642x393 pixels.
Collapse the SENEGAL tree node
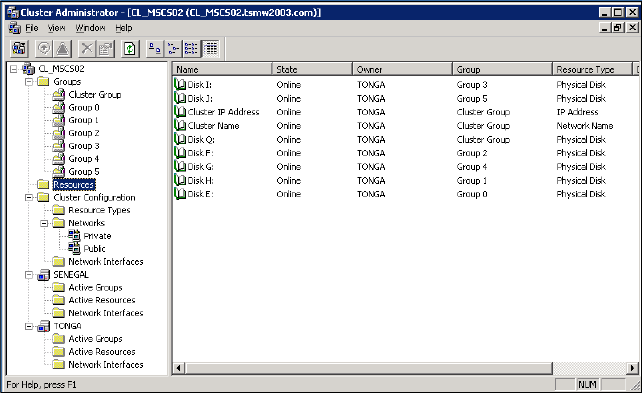click(x=29, y=275)
